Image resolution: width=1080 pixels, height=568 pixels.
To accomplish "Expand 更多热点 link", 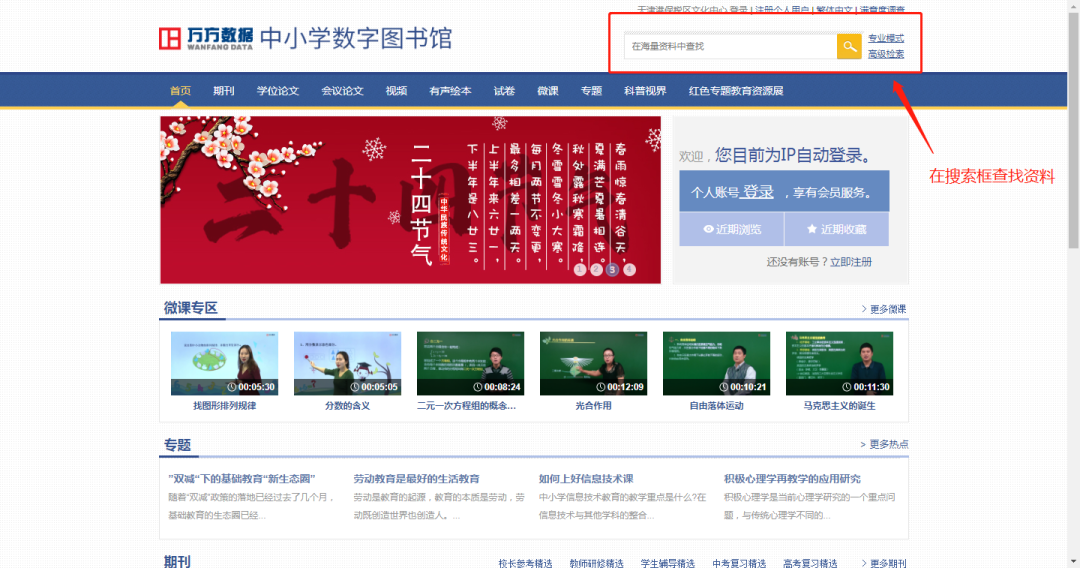I will tap(884, 444).
